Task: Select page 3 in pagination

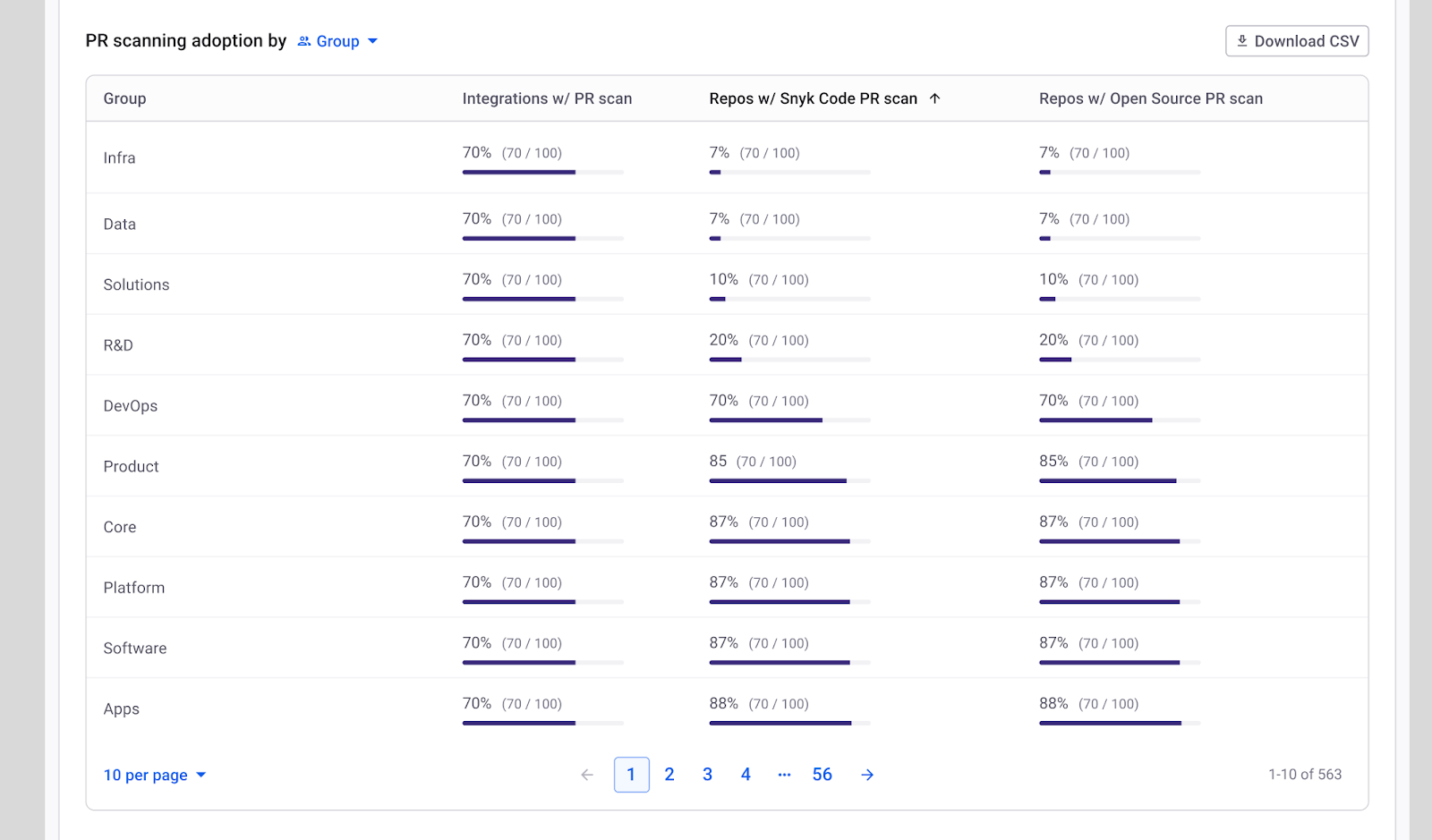Action: pyautogui.click(x=707, y=775)
